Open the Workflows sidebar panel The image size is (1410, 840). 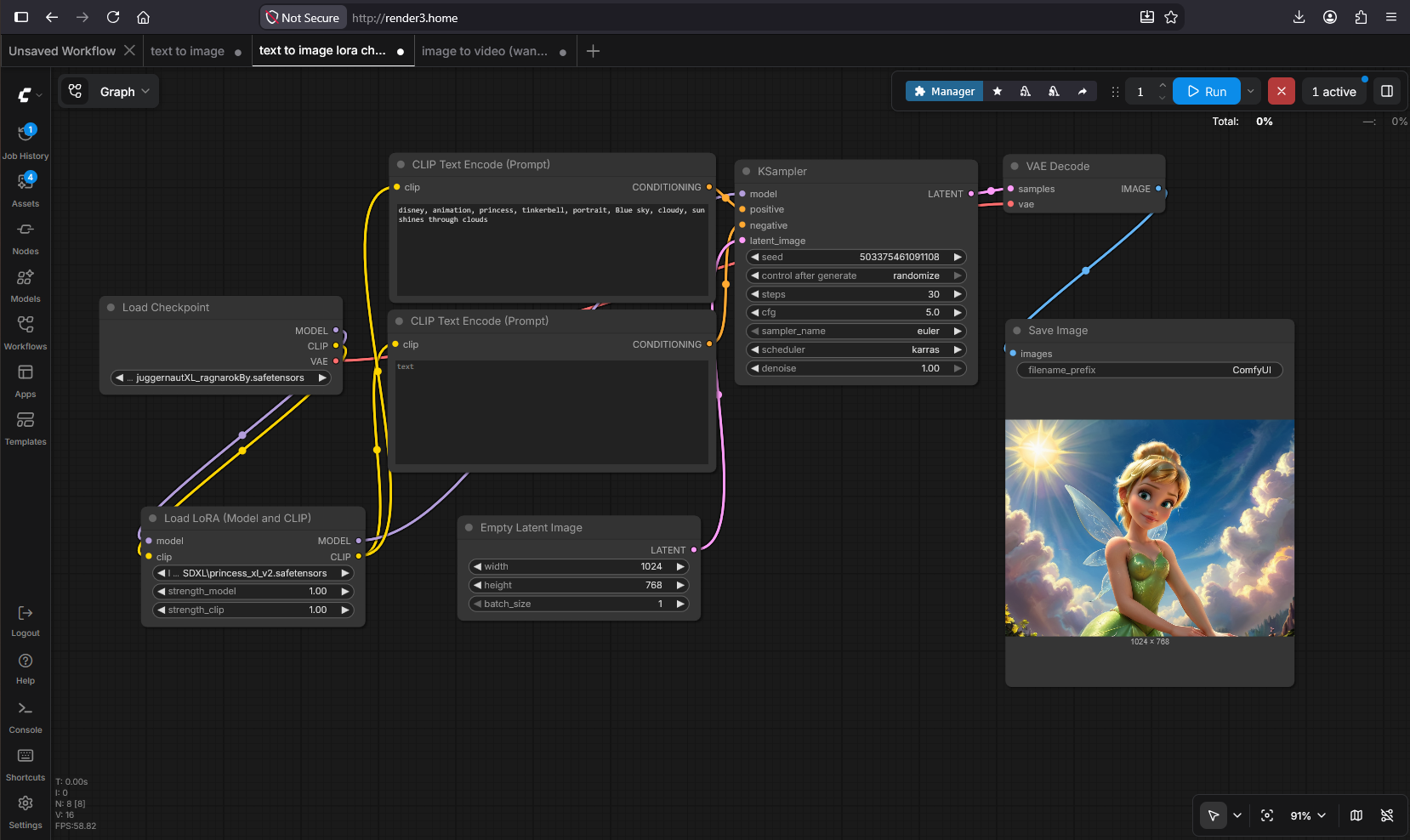tap(26, 332)
